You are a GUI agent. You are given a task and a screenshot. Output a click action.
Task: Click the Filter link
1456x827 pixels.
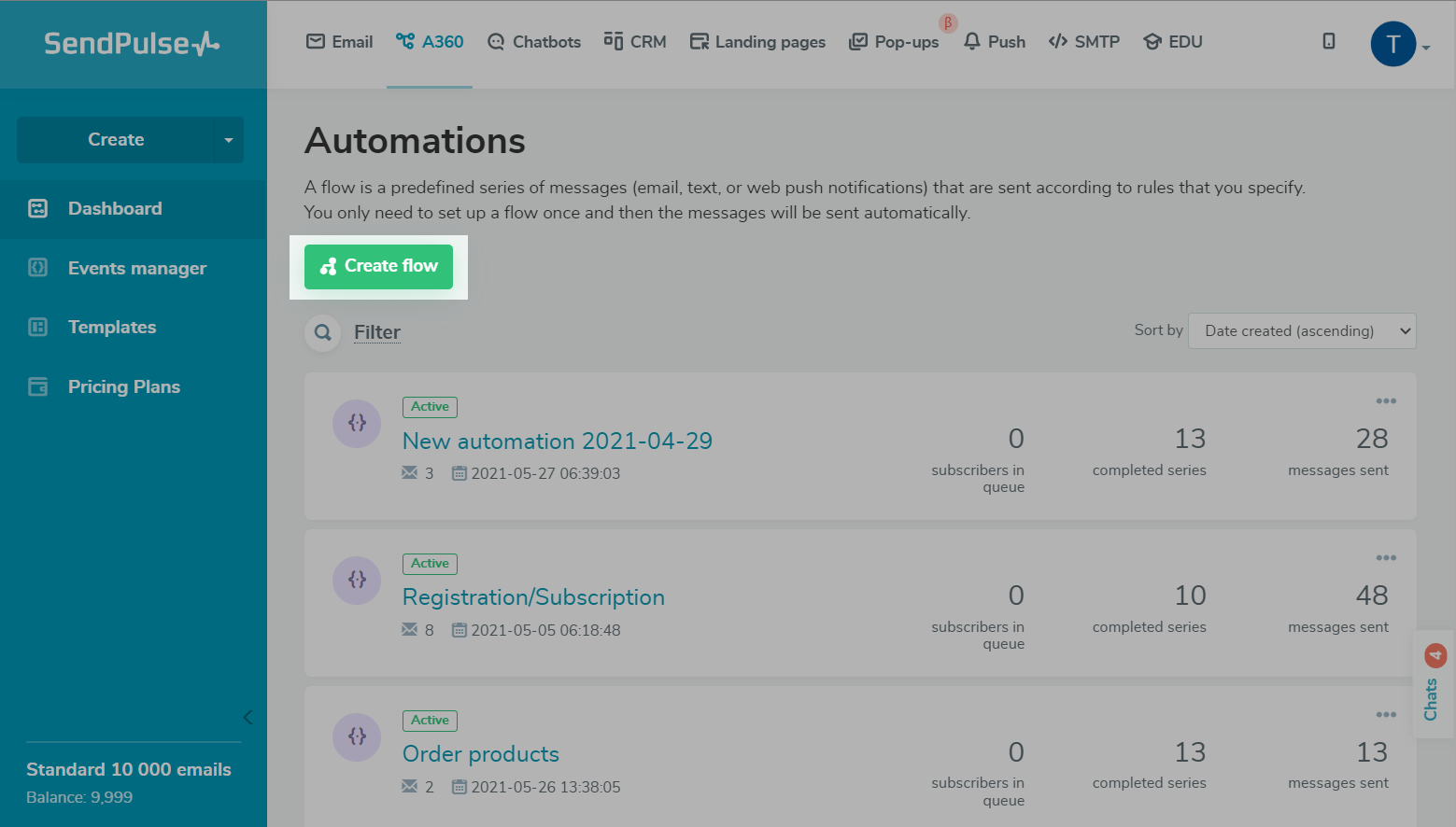click(x=376, y=332)
